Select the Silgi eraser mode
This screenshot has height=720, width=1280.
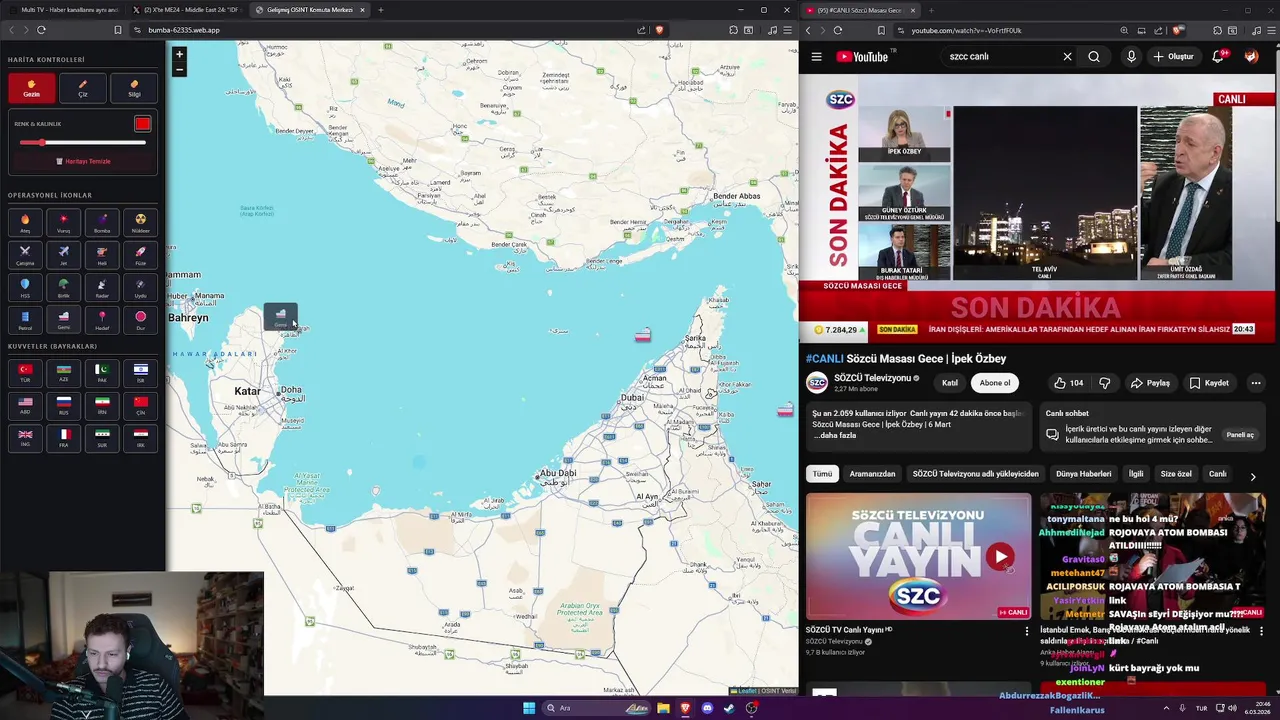click(x=134, y=88)
